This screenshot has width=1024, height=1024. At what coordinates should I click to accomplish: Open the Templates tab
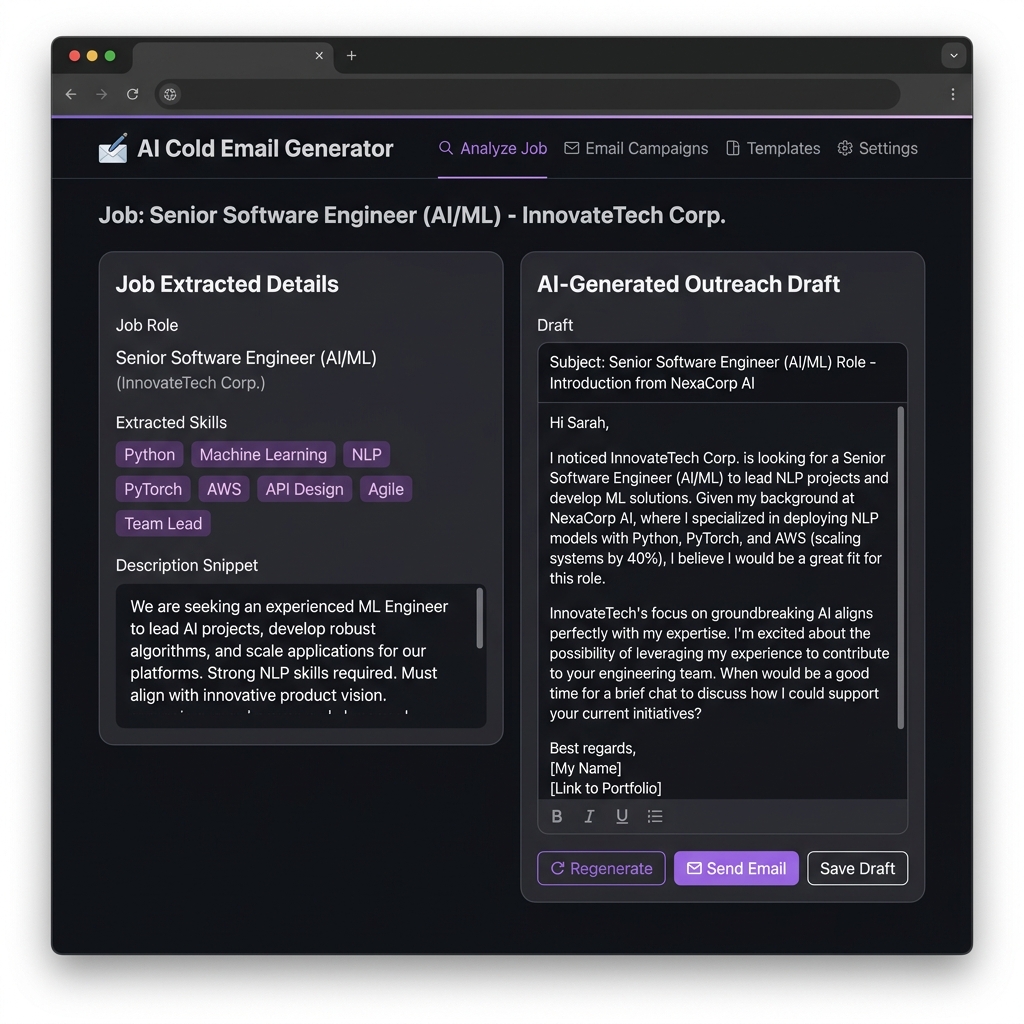pyautogui.click(x=773, y=148)
